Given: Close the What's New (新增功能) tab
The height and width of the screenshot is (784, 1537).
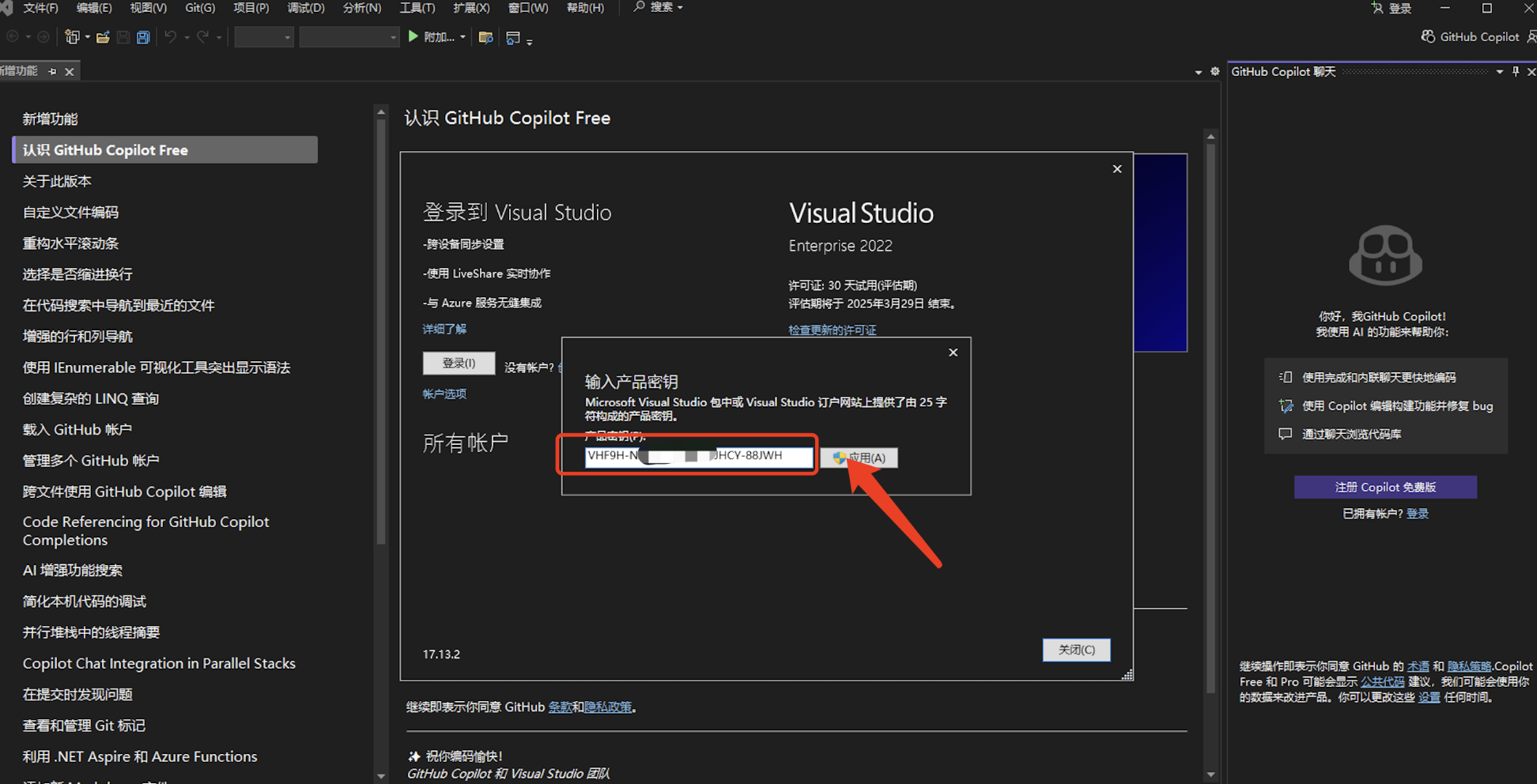Looking at the screenshot, I should (70, 71).
